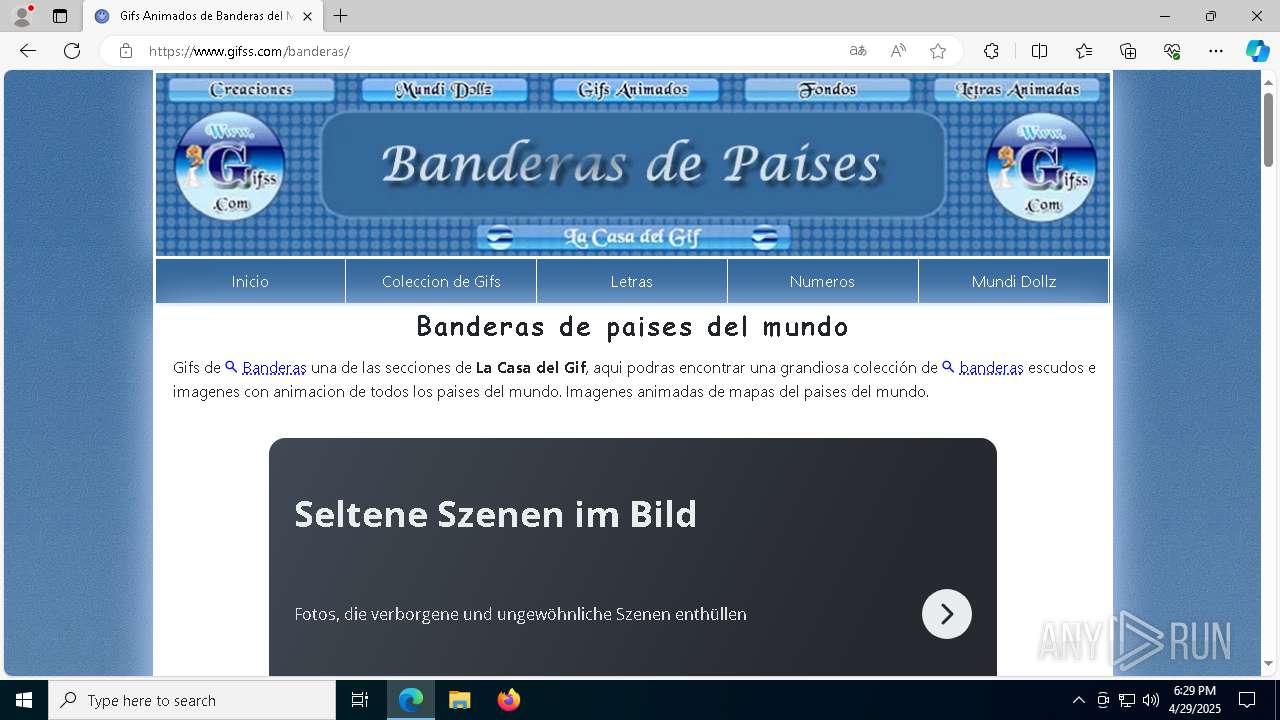Viewport: 1280px width, 720px height.
Task: Open the browser profile icon
Action: [22, 16]
